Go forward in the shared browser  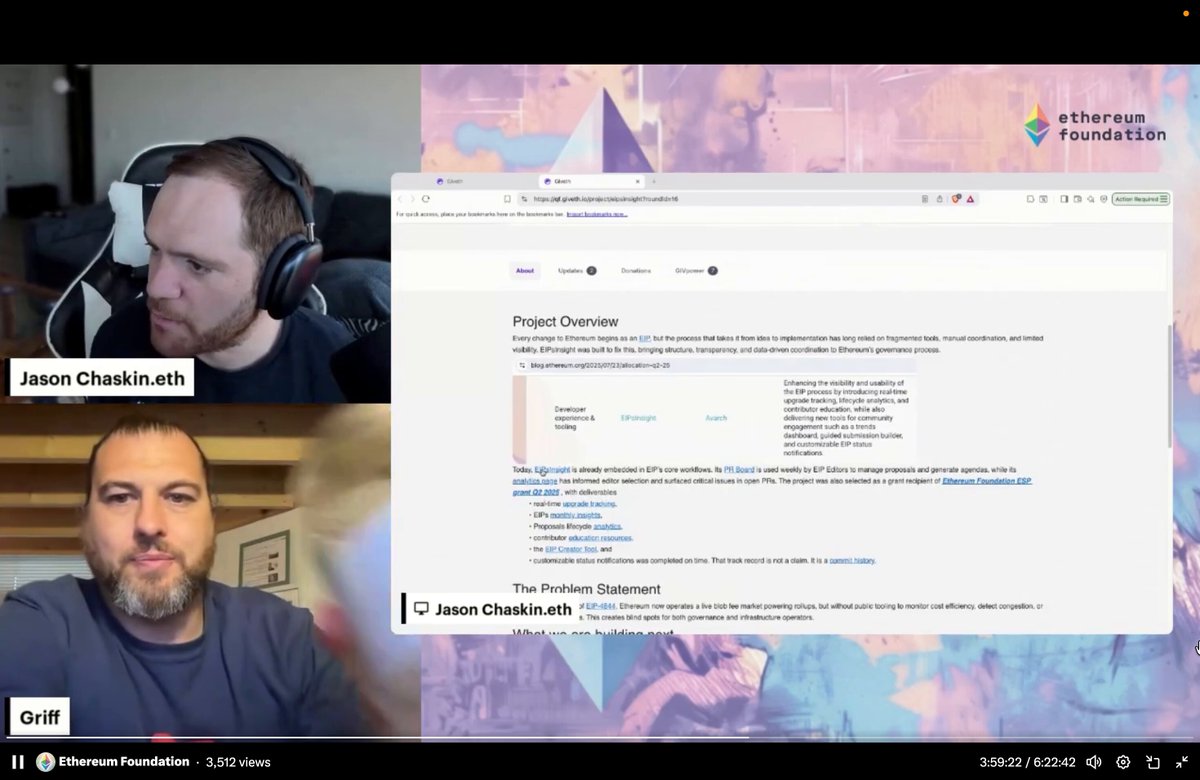pos(413,199)
